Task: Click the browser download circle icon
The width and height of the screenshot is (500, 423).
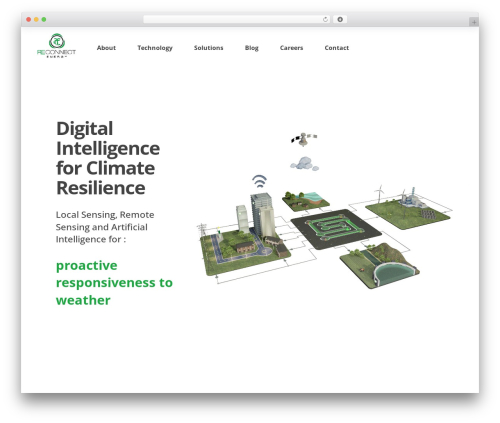Action: (x=340, y=19)
